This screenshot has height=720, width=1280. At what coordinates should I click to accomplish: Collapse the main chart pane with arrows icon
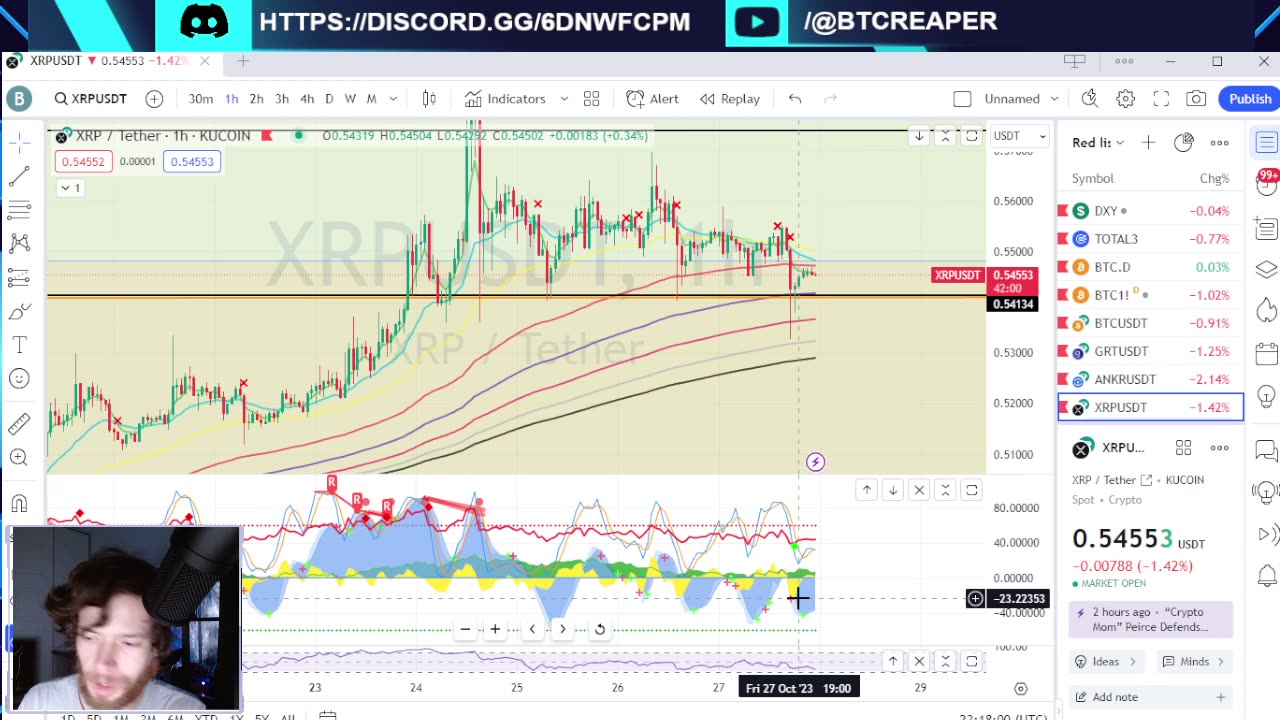[x=945, y=136]
